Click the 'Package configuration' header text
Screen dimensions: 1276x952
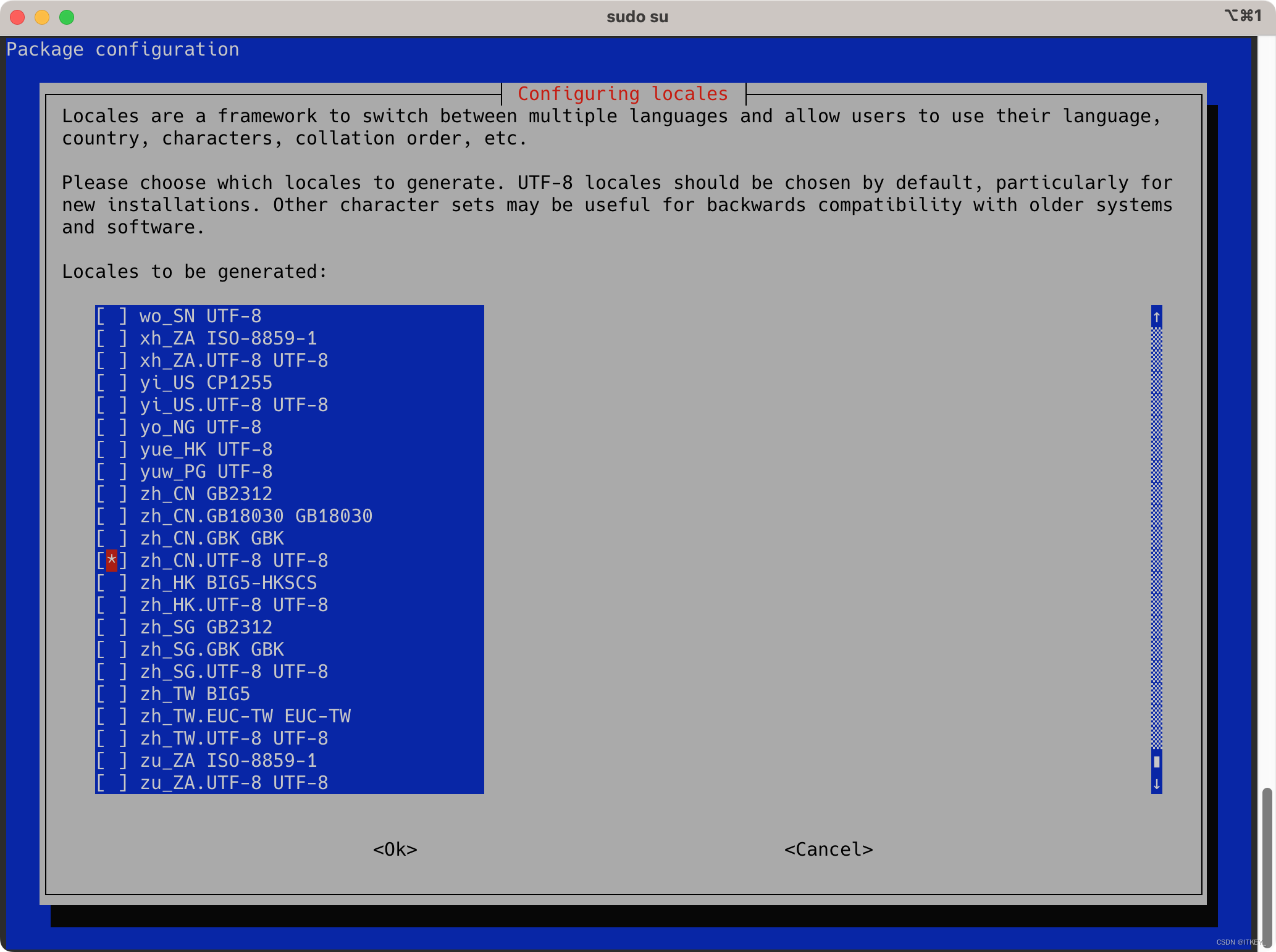click(123, 49)
